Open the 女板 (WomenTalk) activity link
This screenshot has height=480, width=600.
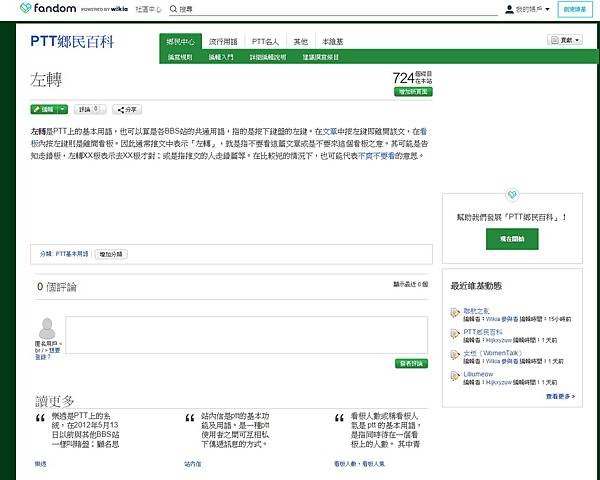pyautogui.click(x=492, y=353)
